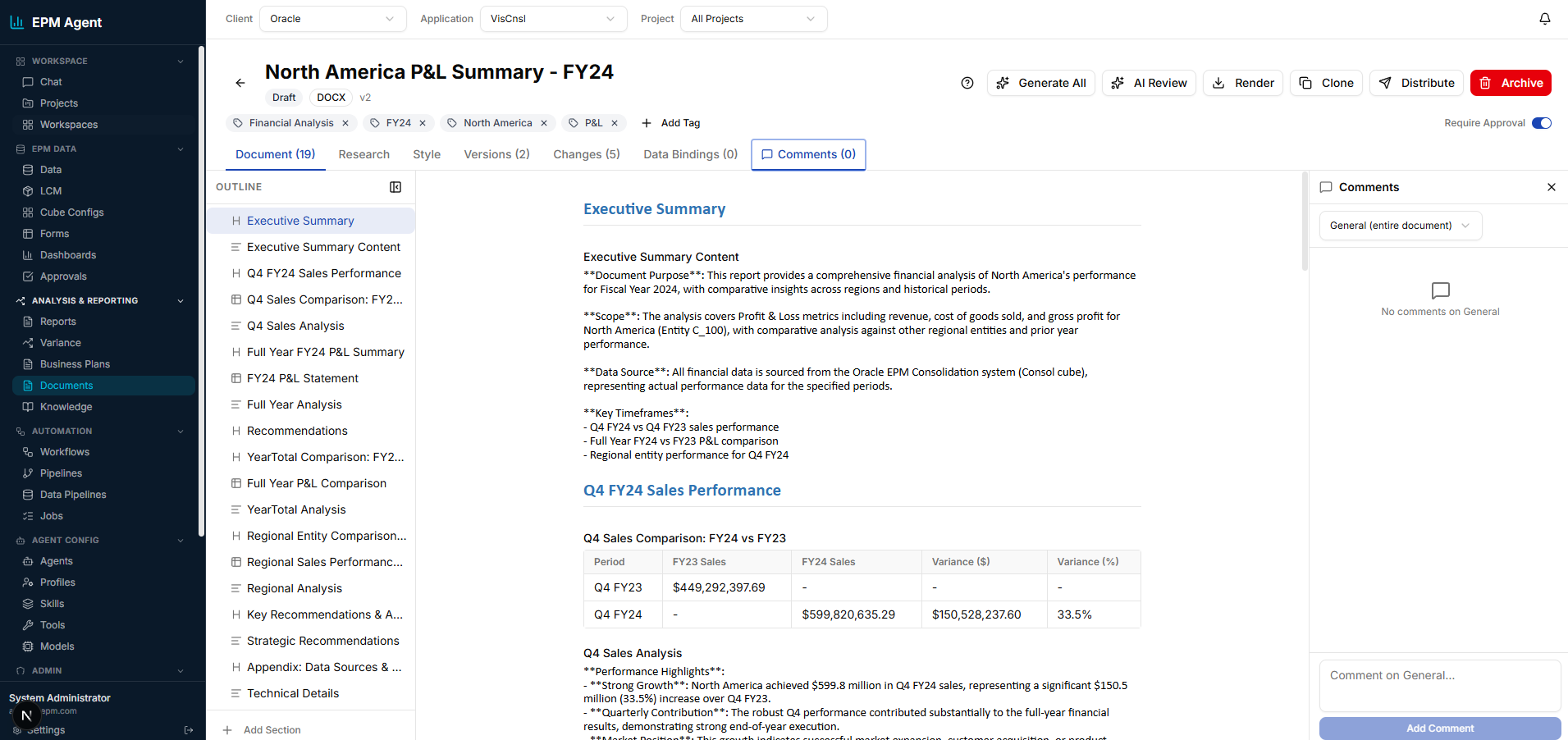Image resolution: width=1568 pixels, height=740 pixels.
Task: Open the Dashboards section in sidebar
Action: (67, 254)
